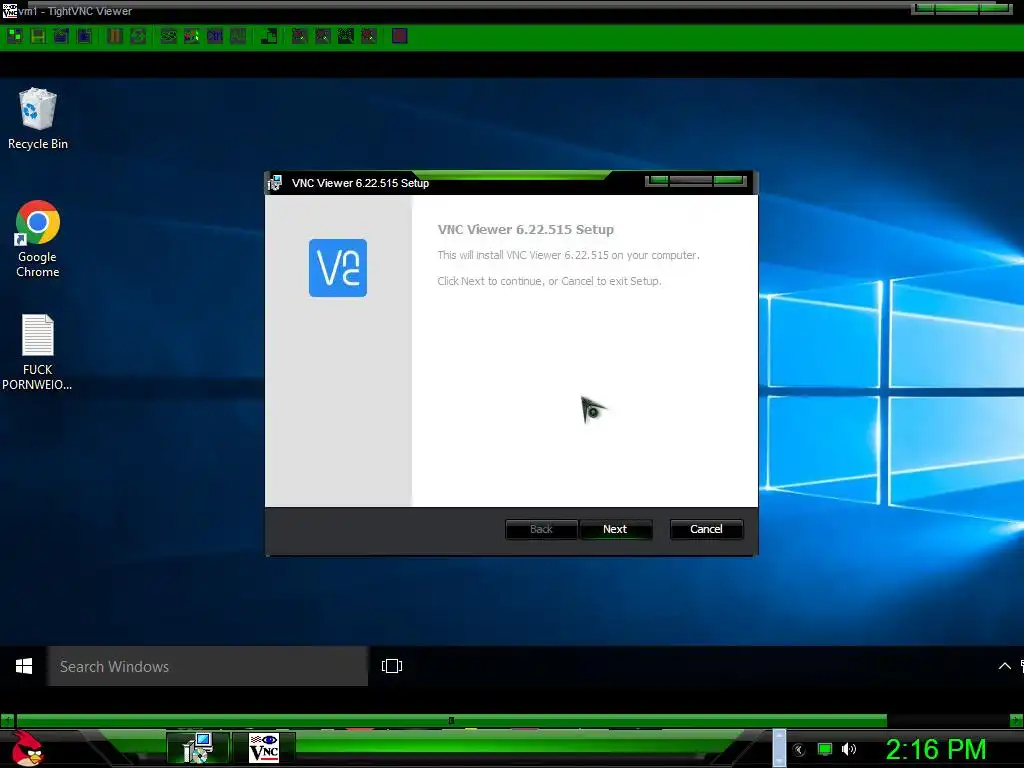Click the horizontal scrollbar of the viewer
1024x768 pixels.
pos(452,720)
